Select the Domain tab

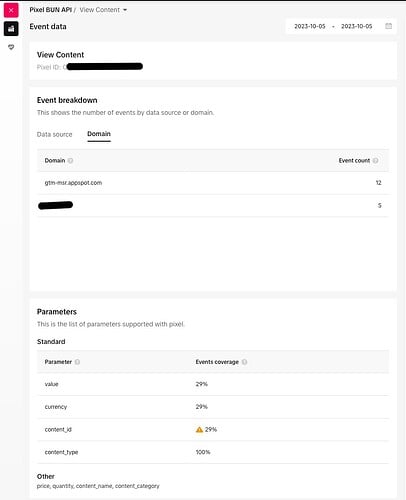coord(99,134)
